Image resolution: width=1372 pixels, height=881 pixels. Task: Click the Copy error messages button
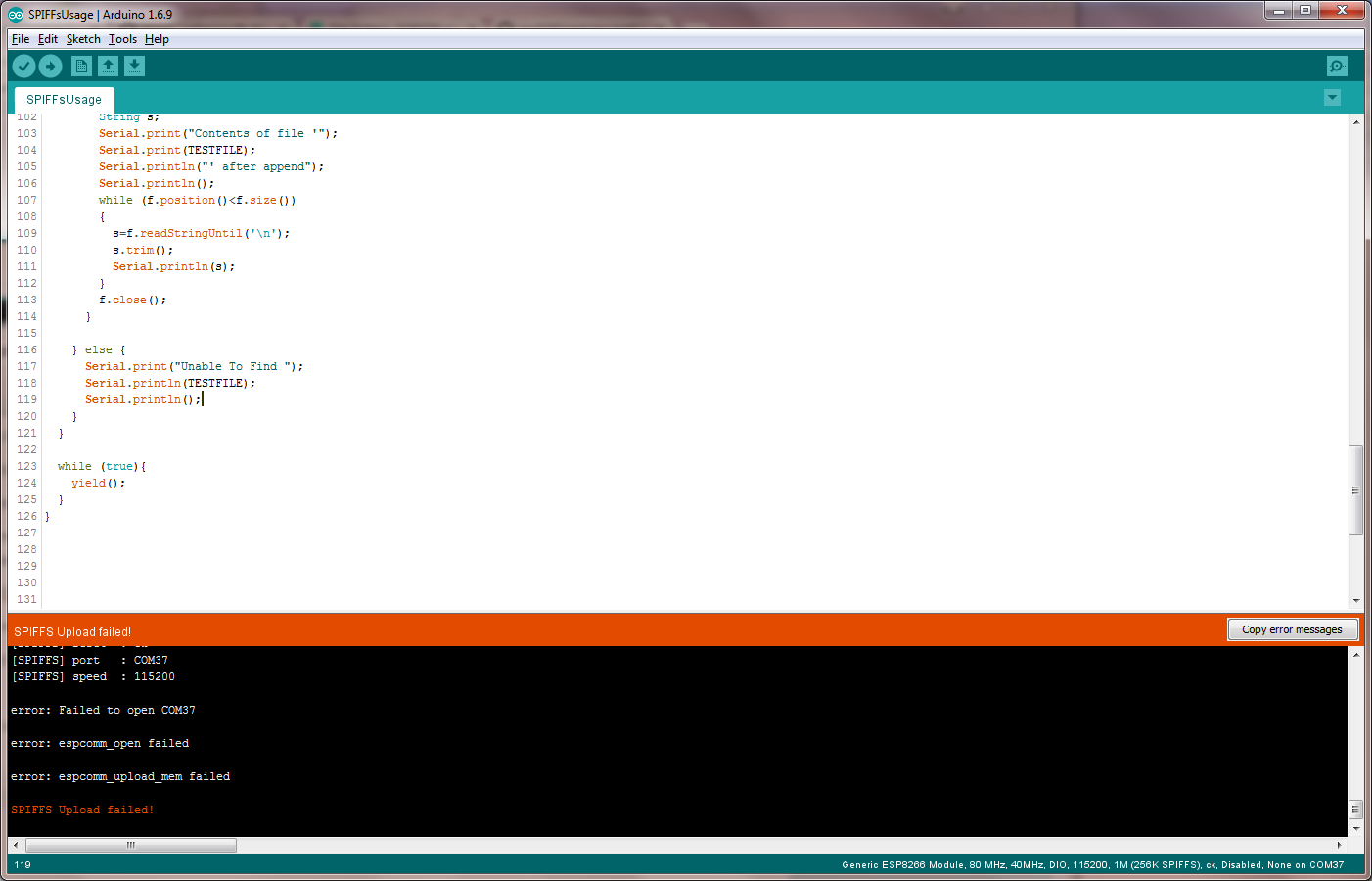[x=1293, y=629]
